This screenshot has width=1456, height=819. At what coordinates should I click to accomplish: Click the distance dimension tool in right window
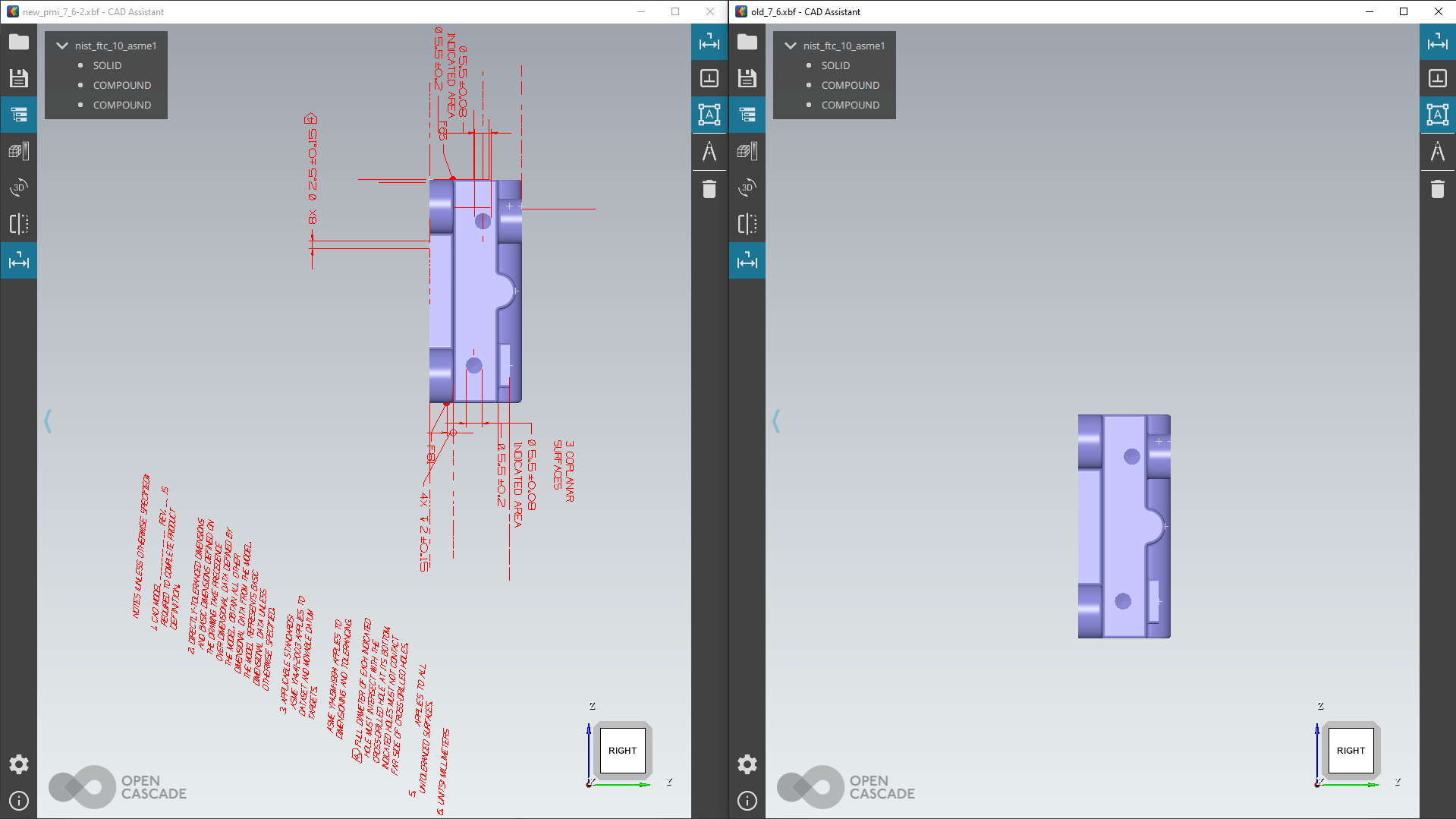1438,43
